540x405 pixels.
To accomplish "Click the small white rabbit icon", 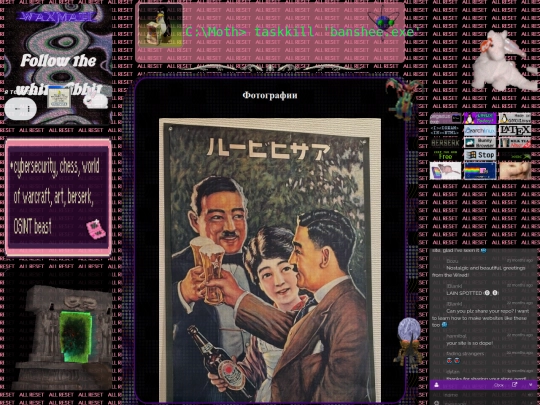I will point(96,100).
